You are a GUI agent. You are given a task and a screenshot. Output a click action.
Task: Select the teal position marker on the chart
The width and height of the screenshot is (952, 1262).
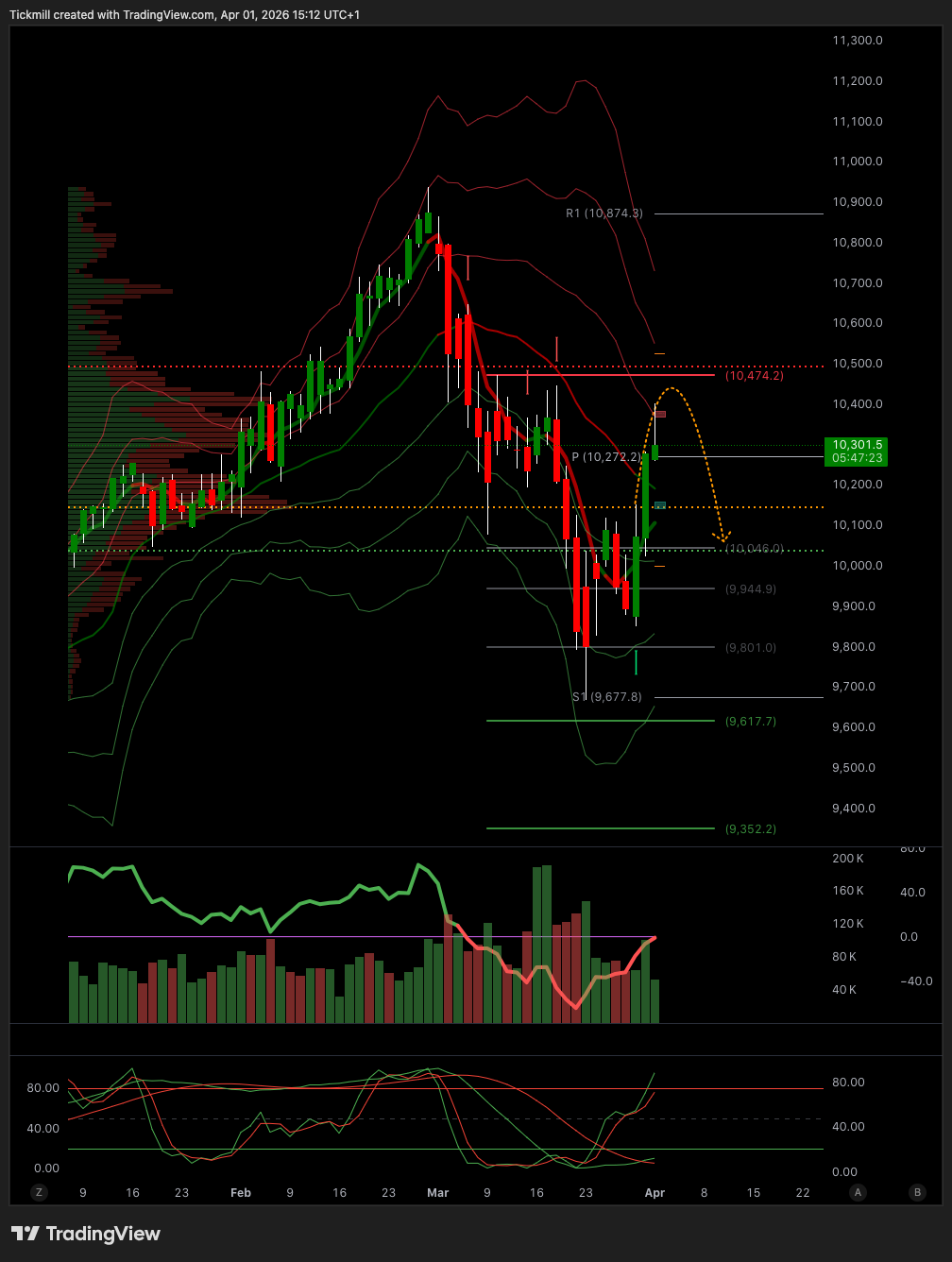[x=658, y=504]
